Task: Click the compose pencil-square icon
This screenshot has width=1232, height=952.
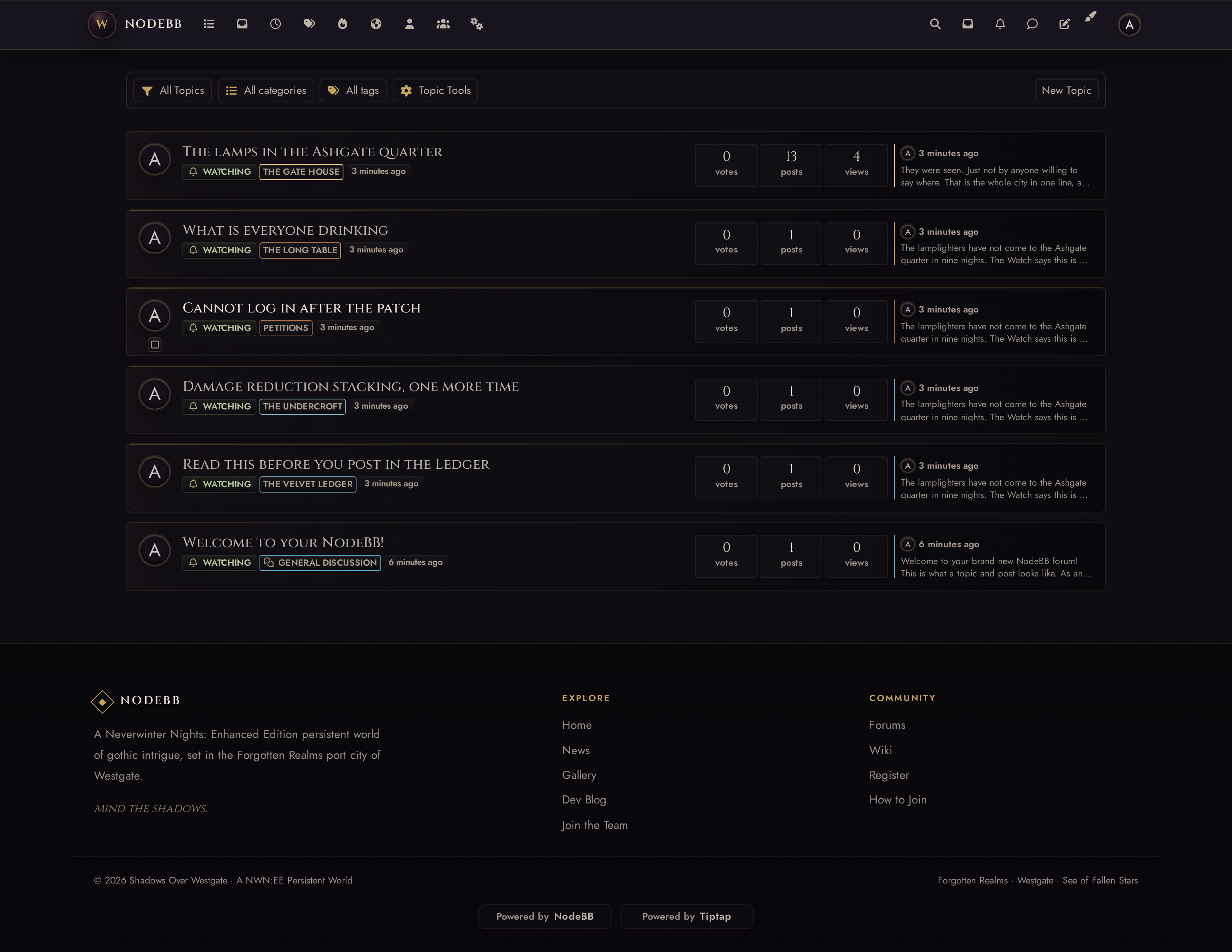Action: pos(1065,24)
